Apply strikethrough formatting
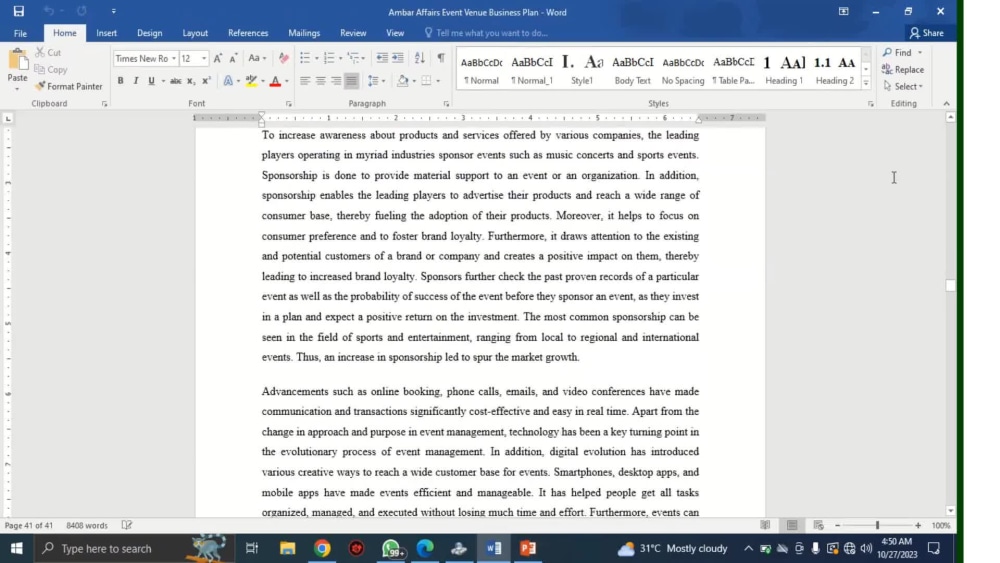The image size is (1000, 563). tap(175, 81)
